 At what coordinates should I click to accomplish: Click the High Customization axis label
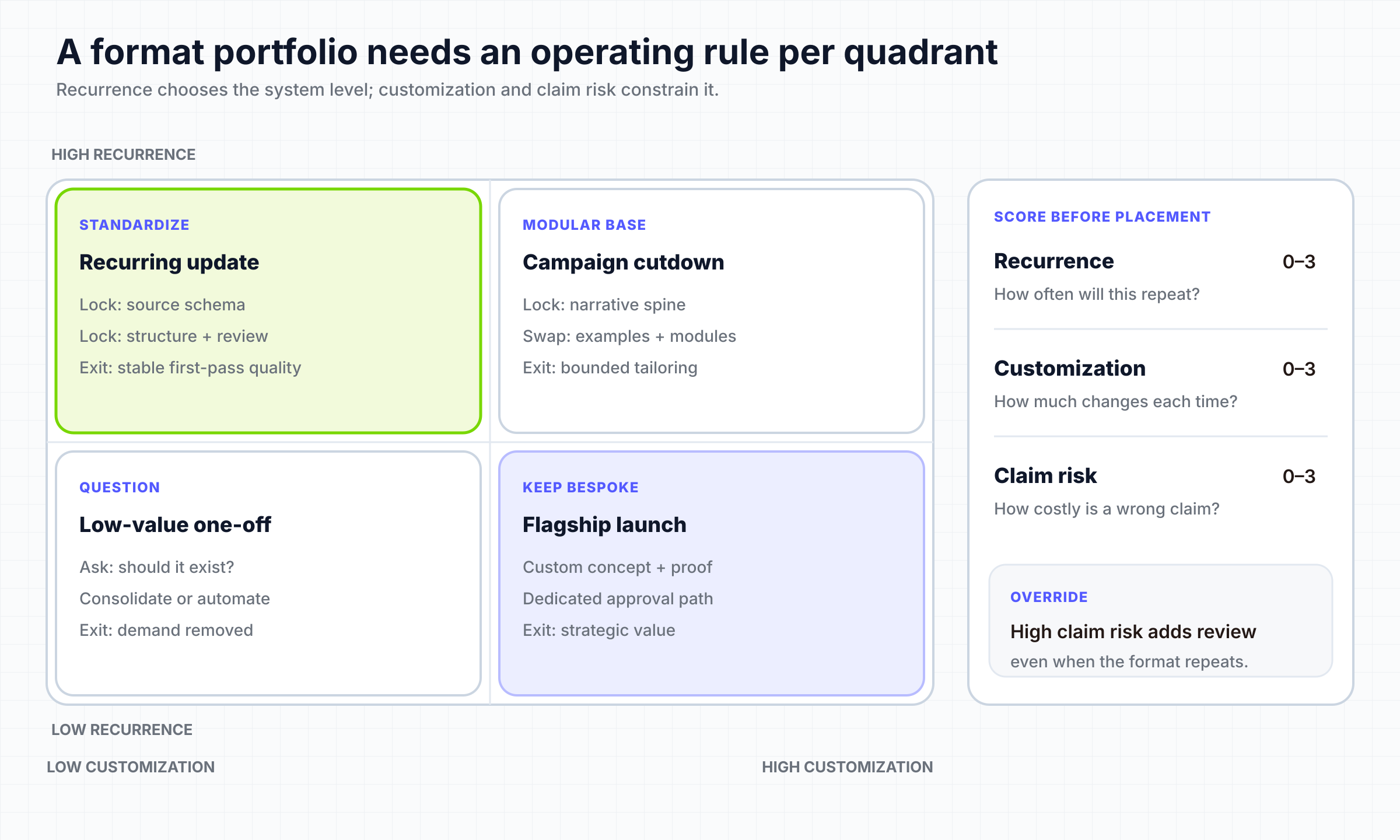(x=847, y=767)
